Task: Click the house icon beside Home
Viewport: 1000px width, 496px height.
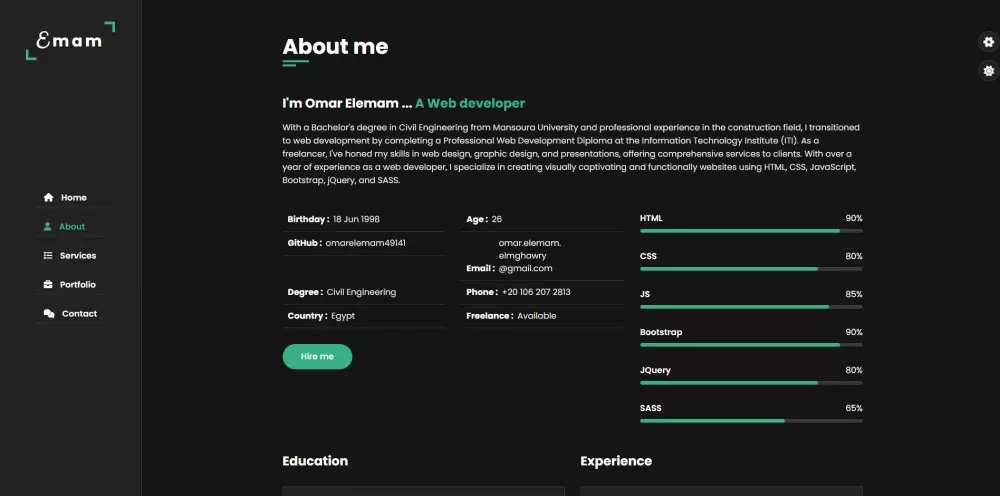Action: tap(48, 198)
